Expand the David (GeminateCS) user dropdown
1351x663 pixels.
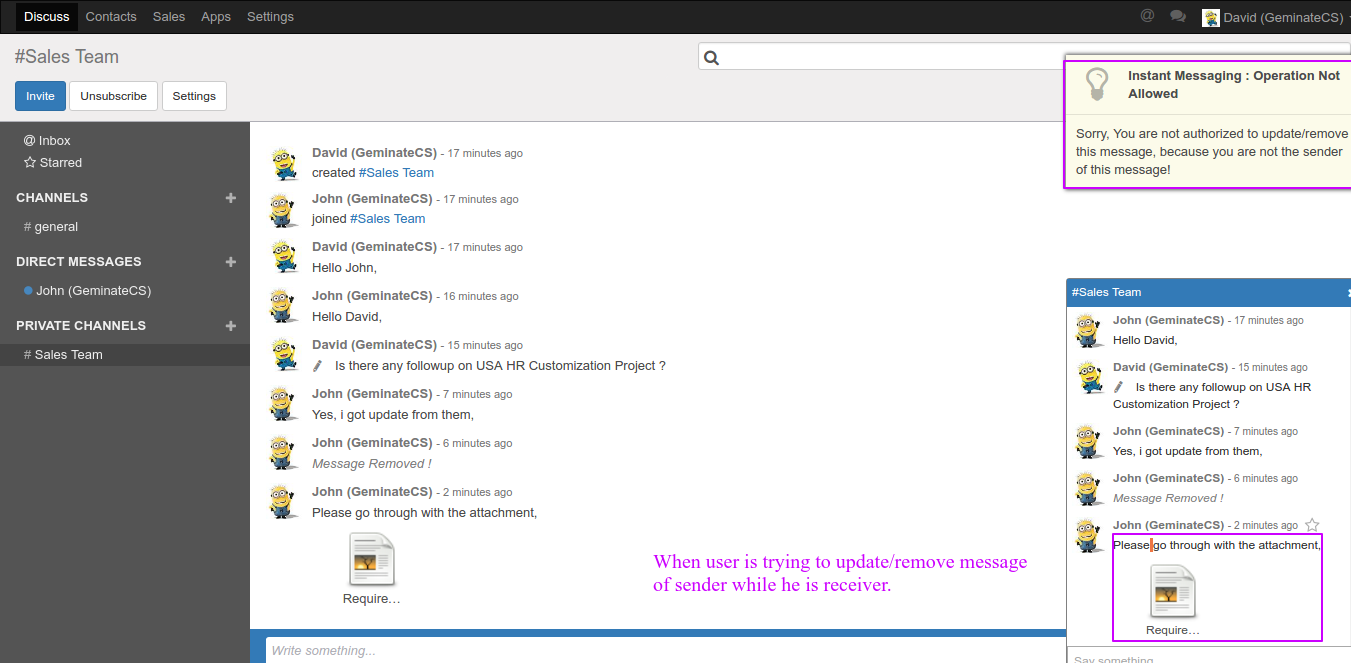tap(1276, 17)
